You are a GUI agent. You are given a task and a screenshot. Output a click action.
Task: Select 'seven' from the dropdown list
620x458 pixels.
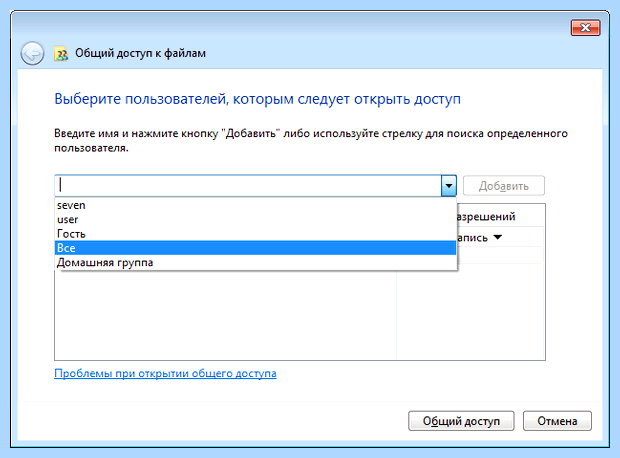[255, 205]
